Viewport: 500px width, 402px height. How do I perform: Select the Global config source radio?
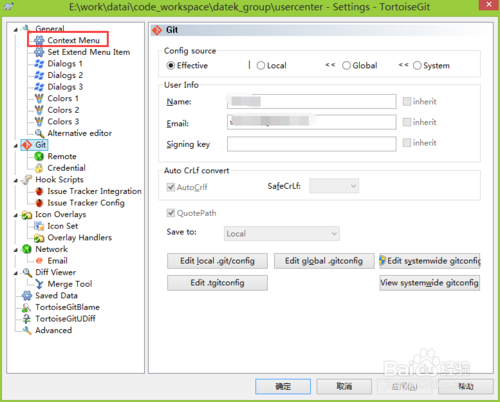coord(347,65)
